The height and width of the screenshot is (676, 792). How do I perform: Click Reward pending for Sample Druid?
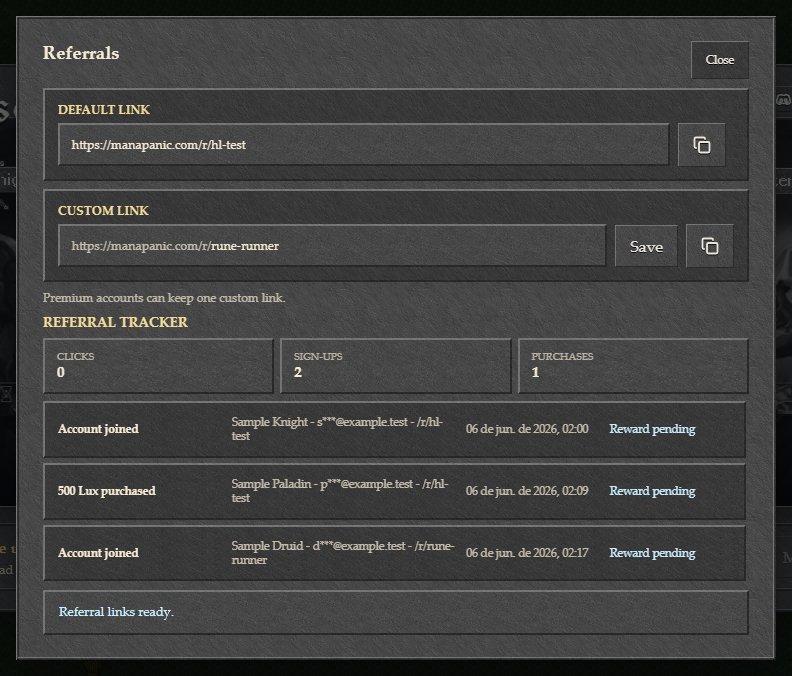point(652,553)
